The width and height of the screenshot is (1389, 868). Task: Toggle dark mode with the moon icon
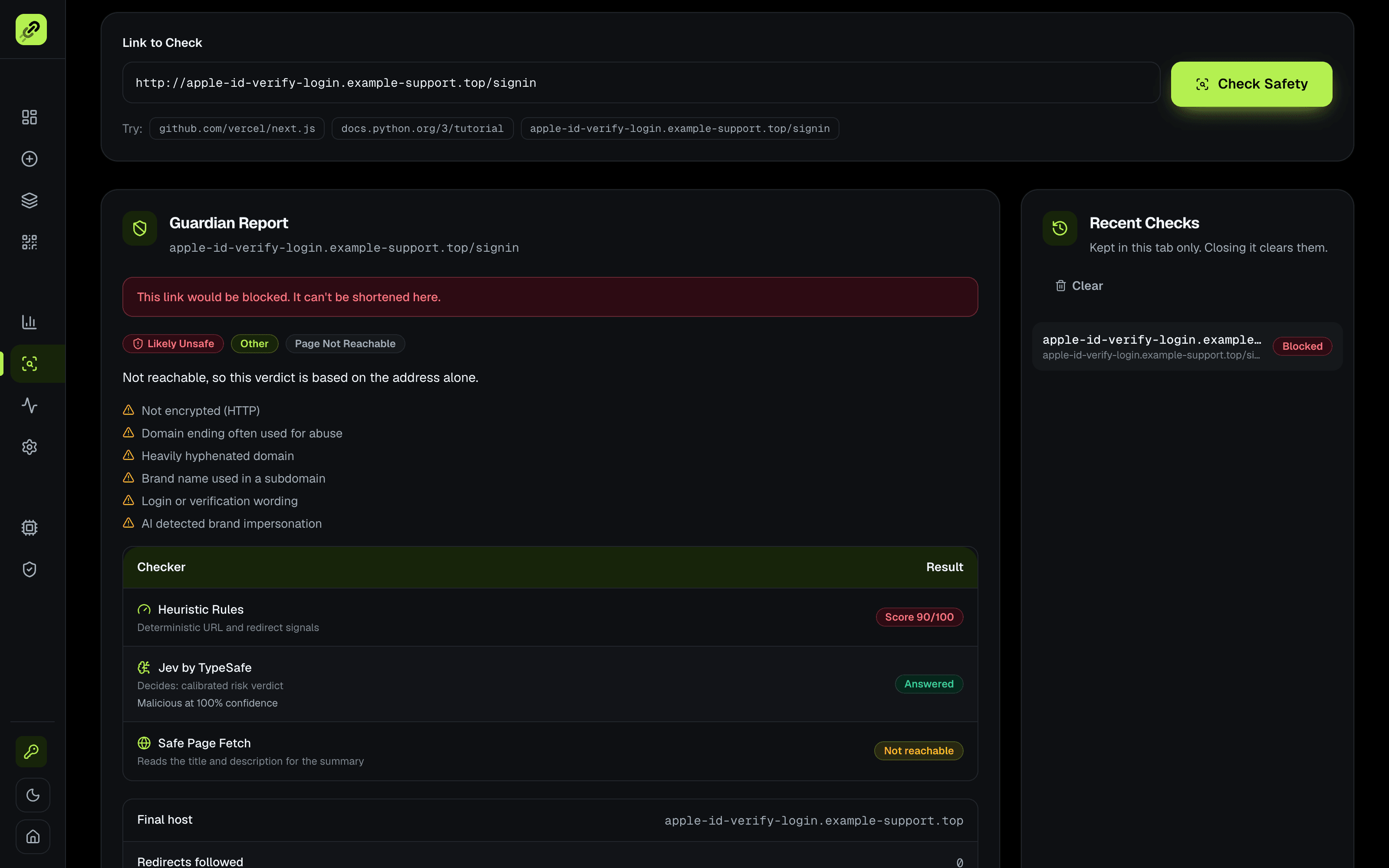point(33,795)
